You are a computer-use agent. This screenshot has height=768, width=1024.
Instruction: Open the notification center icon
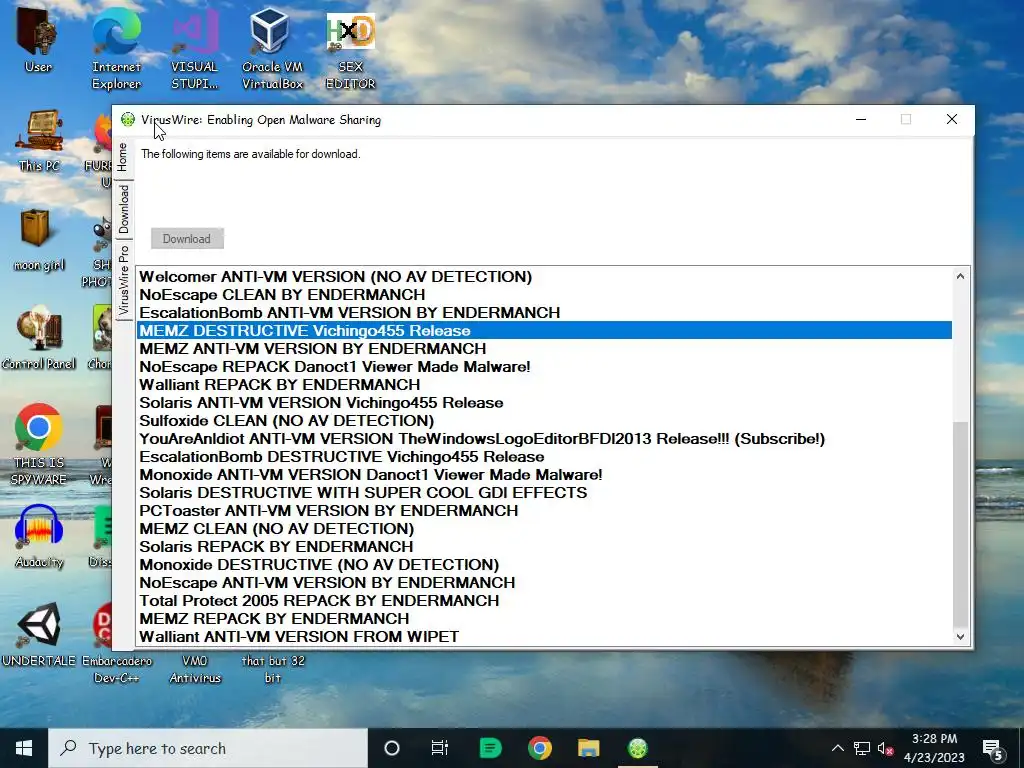coord(993,750)
